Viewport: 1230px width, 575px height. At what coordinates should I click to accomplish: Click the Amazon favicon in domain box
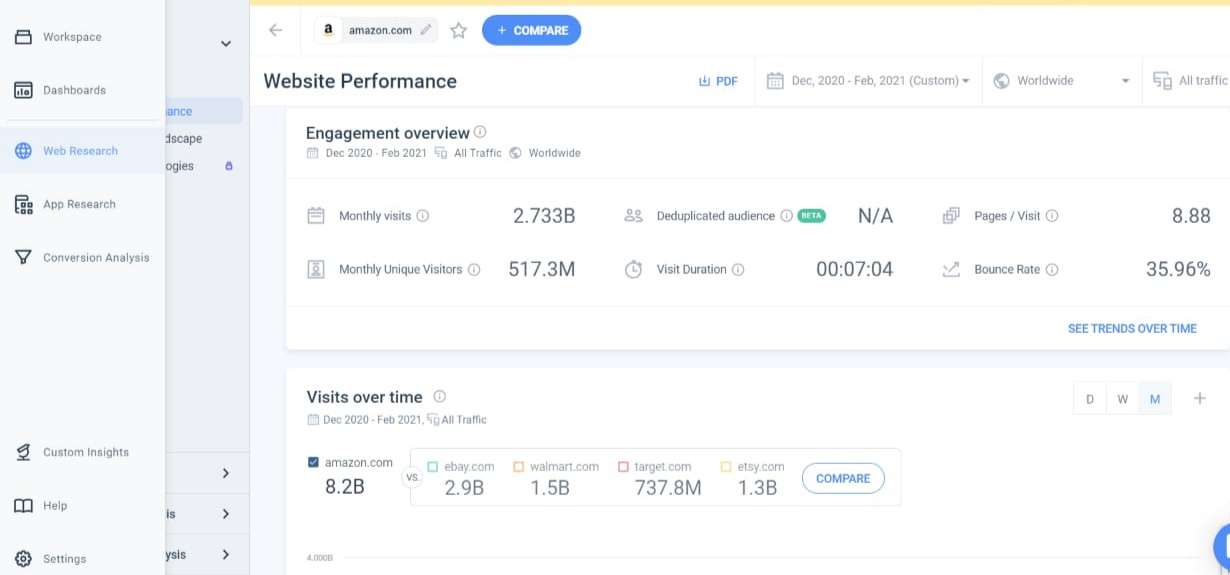click(328, 30)
